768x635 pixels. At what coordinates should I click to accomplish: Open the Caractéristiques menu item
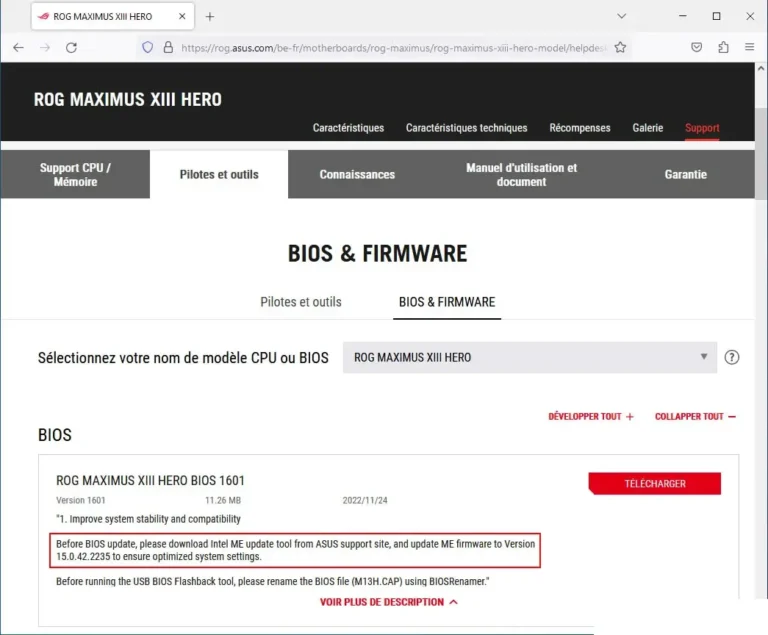[x=348, y=128]
